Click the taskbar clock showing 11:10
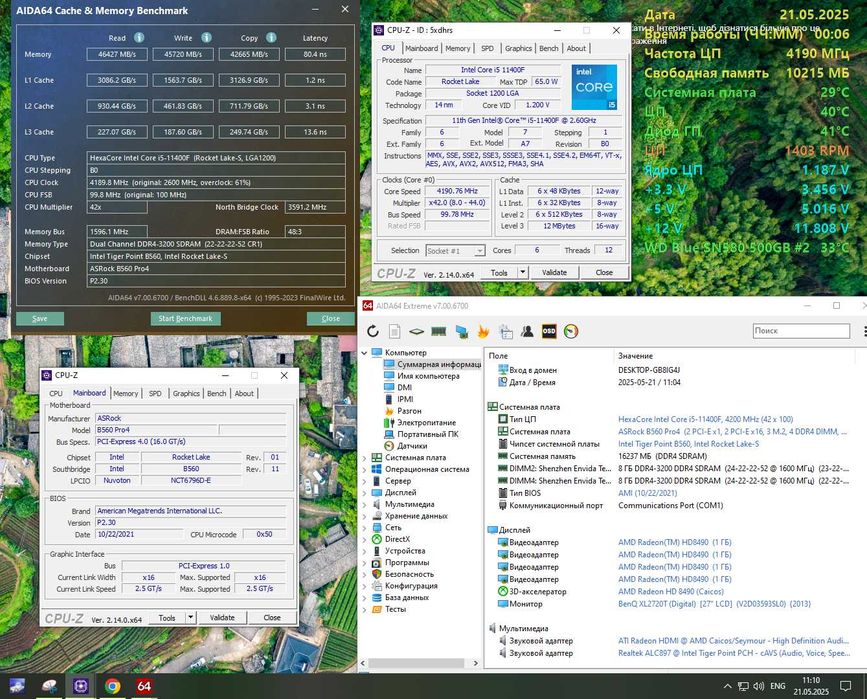The image size is (867, 699). 811,686
